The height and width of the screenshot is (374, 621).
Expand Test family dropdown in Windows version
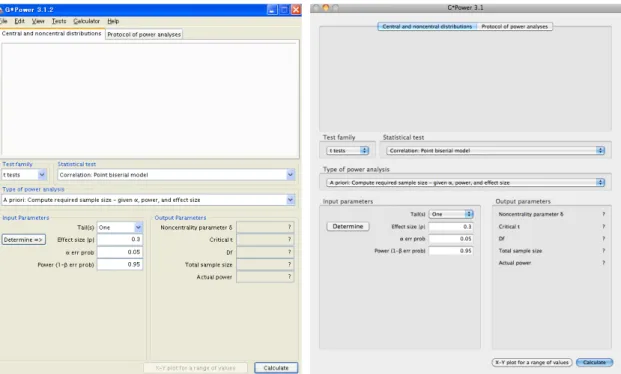(24, 175)
